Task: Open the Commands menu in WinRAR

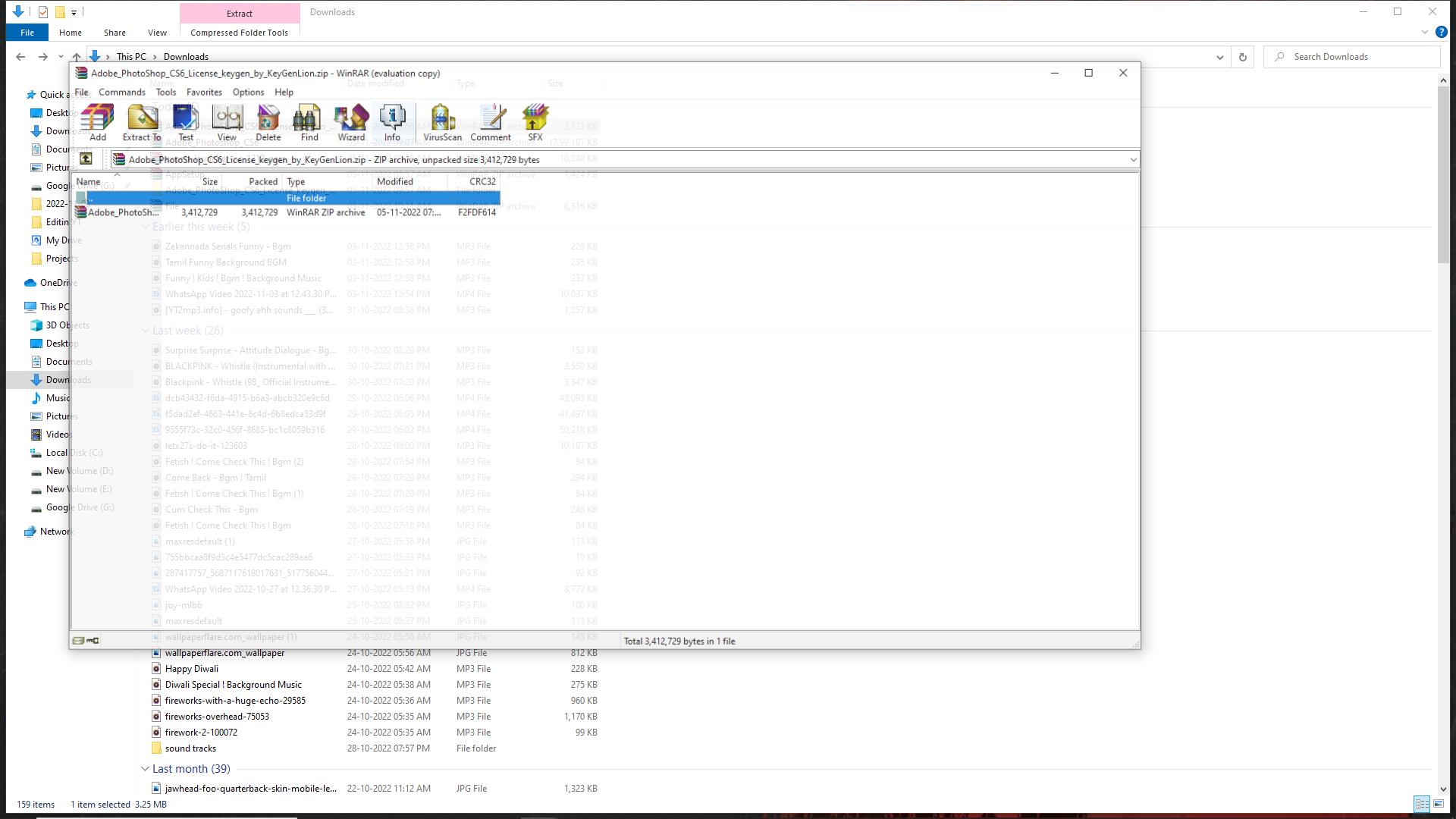Action: coord(121,92)
